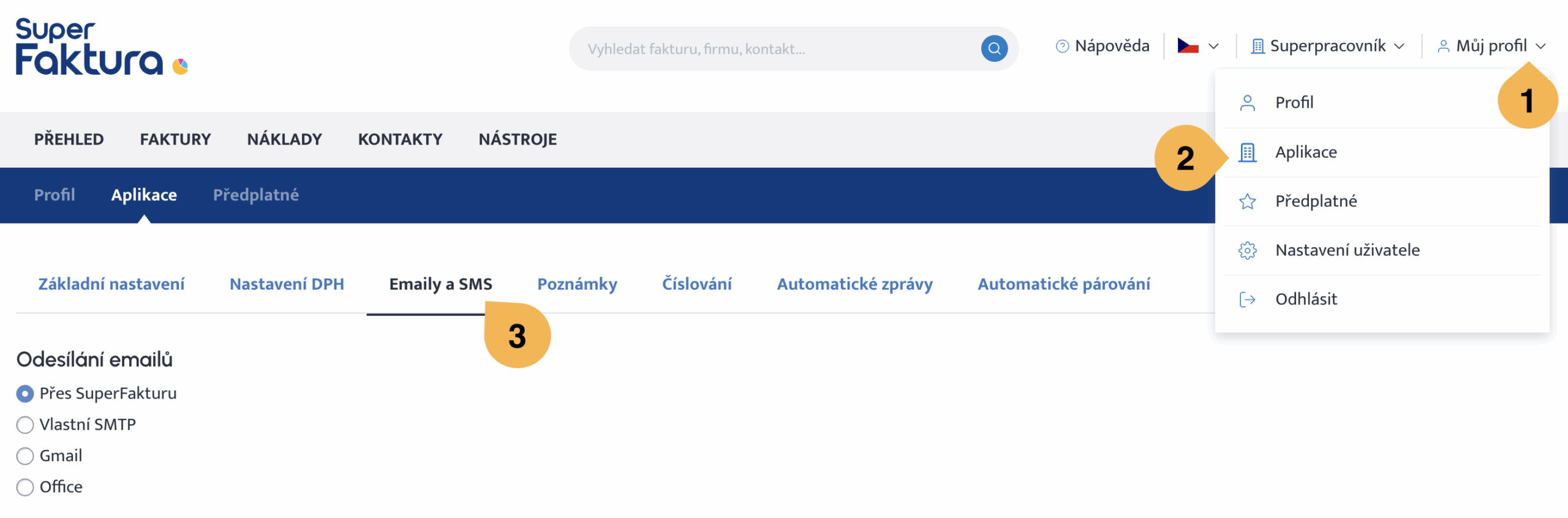Click the gear icon for Nastavení uživatele

(1247, 250)
